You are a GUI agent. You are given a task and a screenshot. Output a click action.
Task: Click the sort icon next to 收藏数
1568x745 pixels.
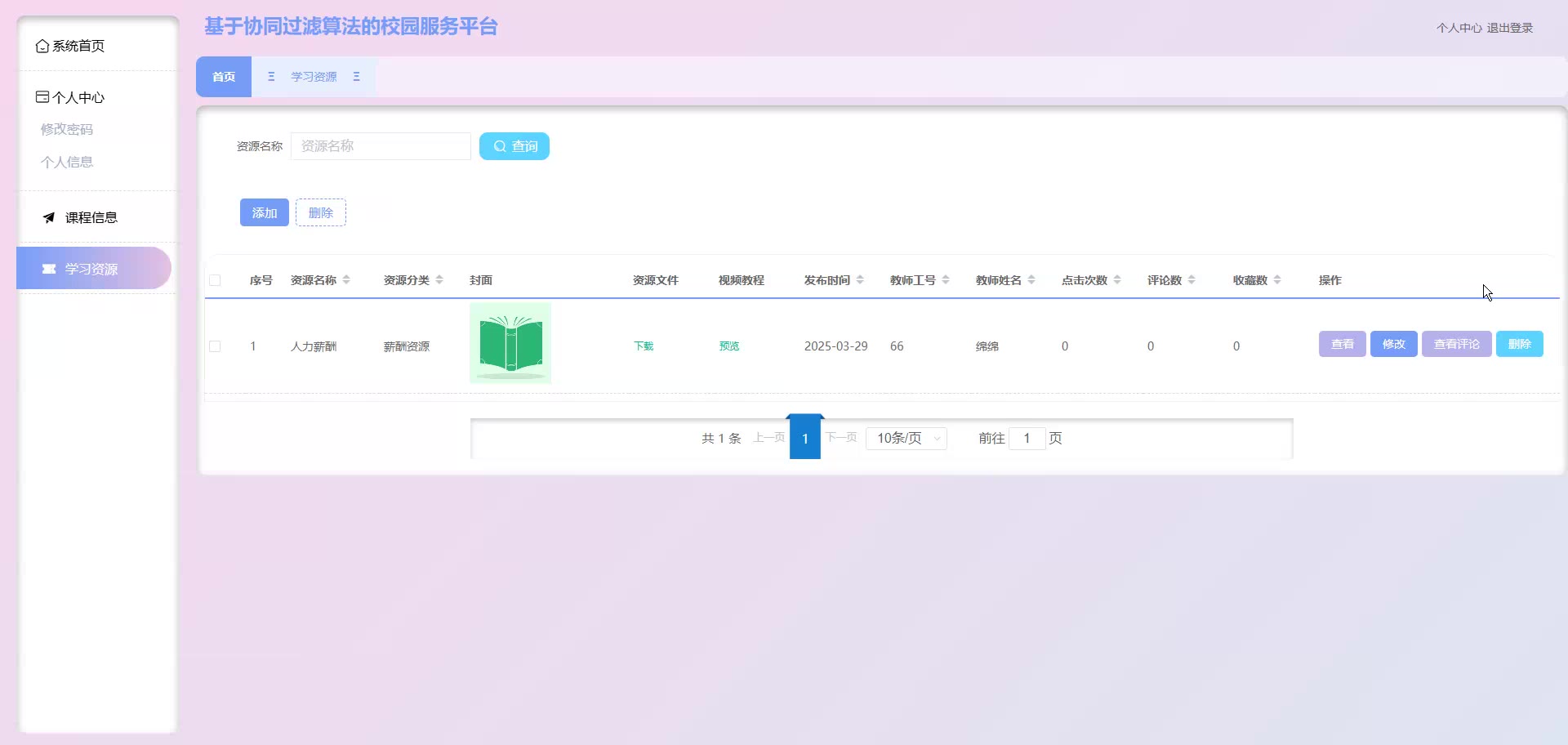pos(1277,280)
